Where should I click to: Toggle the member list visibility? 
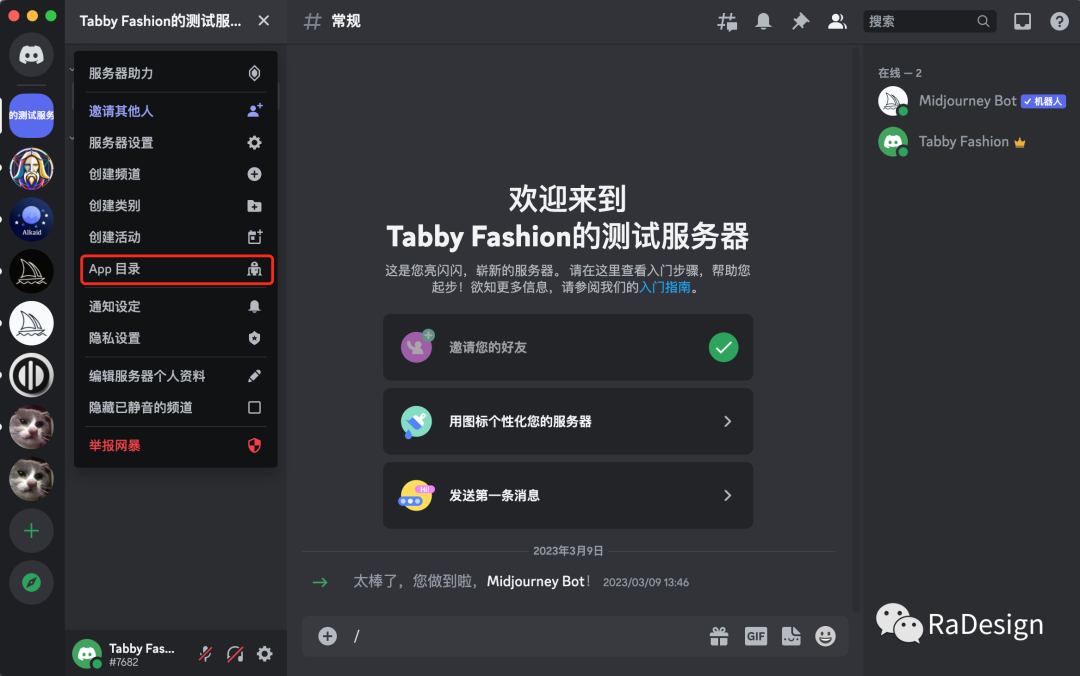coord(837,20)
